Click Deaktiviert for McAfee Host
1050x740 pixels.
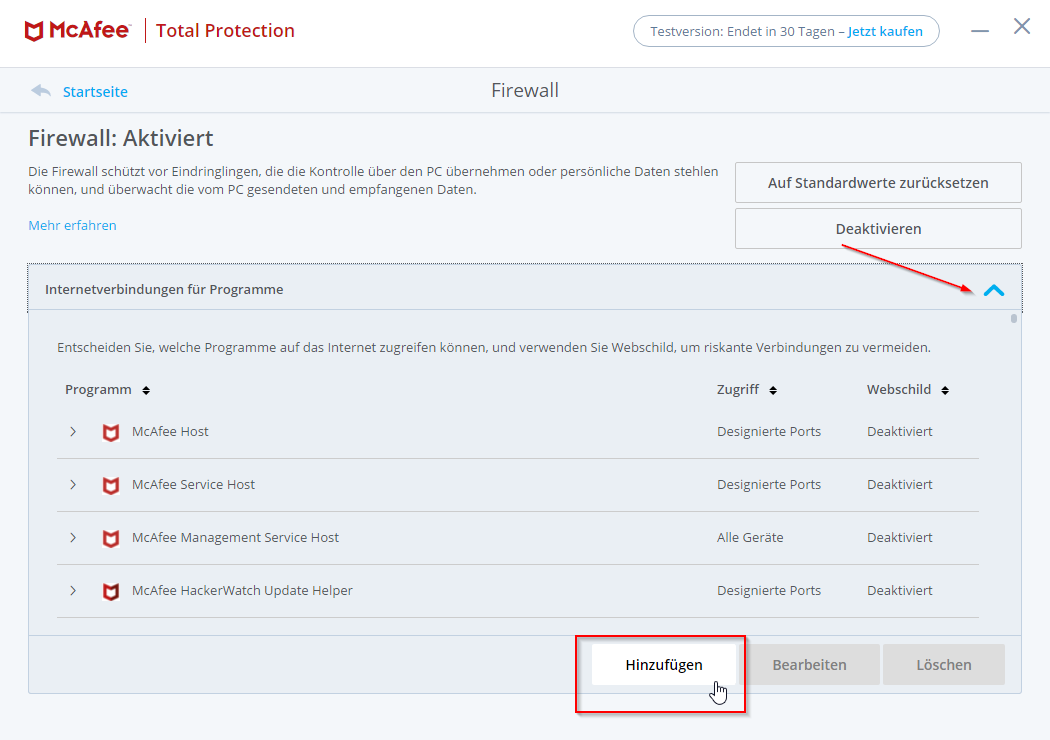tap(899, 432)
